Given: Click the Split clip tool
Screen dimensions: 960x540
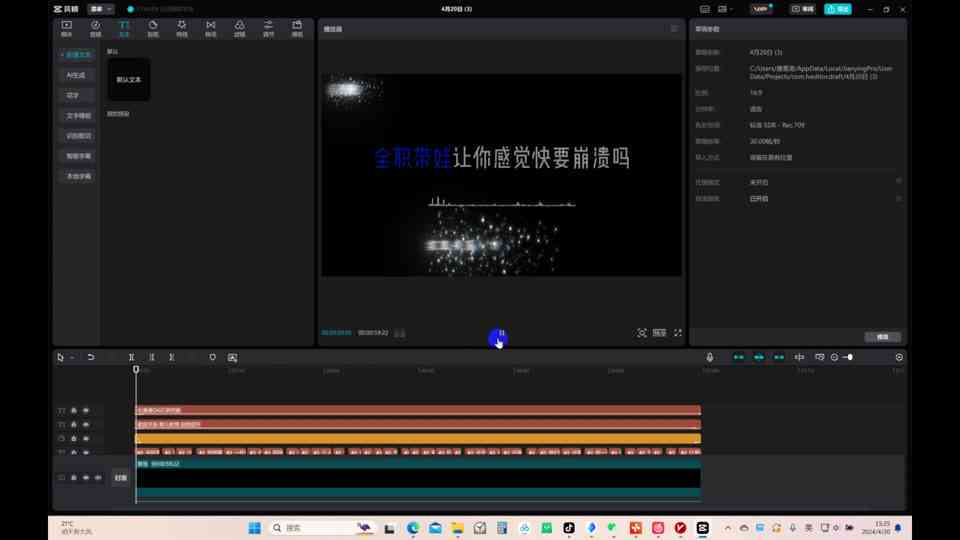Looking at the screenshot, I should 132,357.
